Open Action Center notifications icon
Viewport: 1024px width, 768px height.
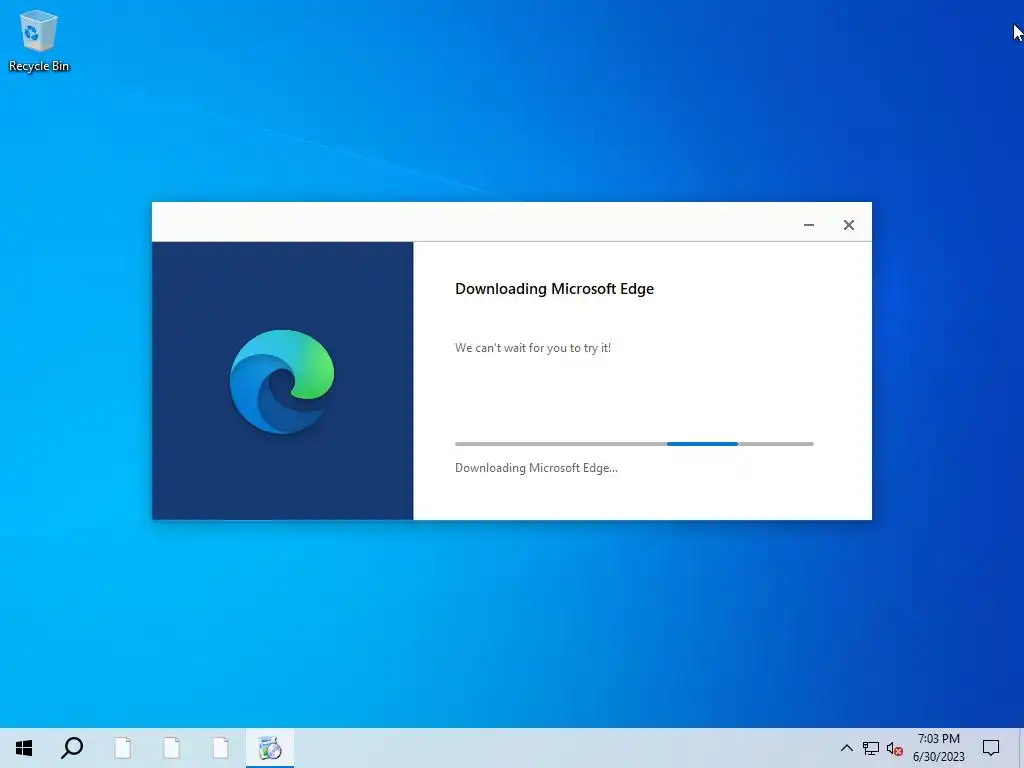pyautogui.click(x=991, y=748)
